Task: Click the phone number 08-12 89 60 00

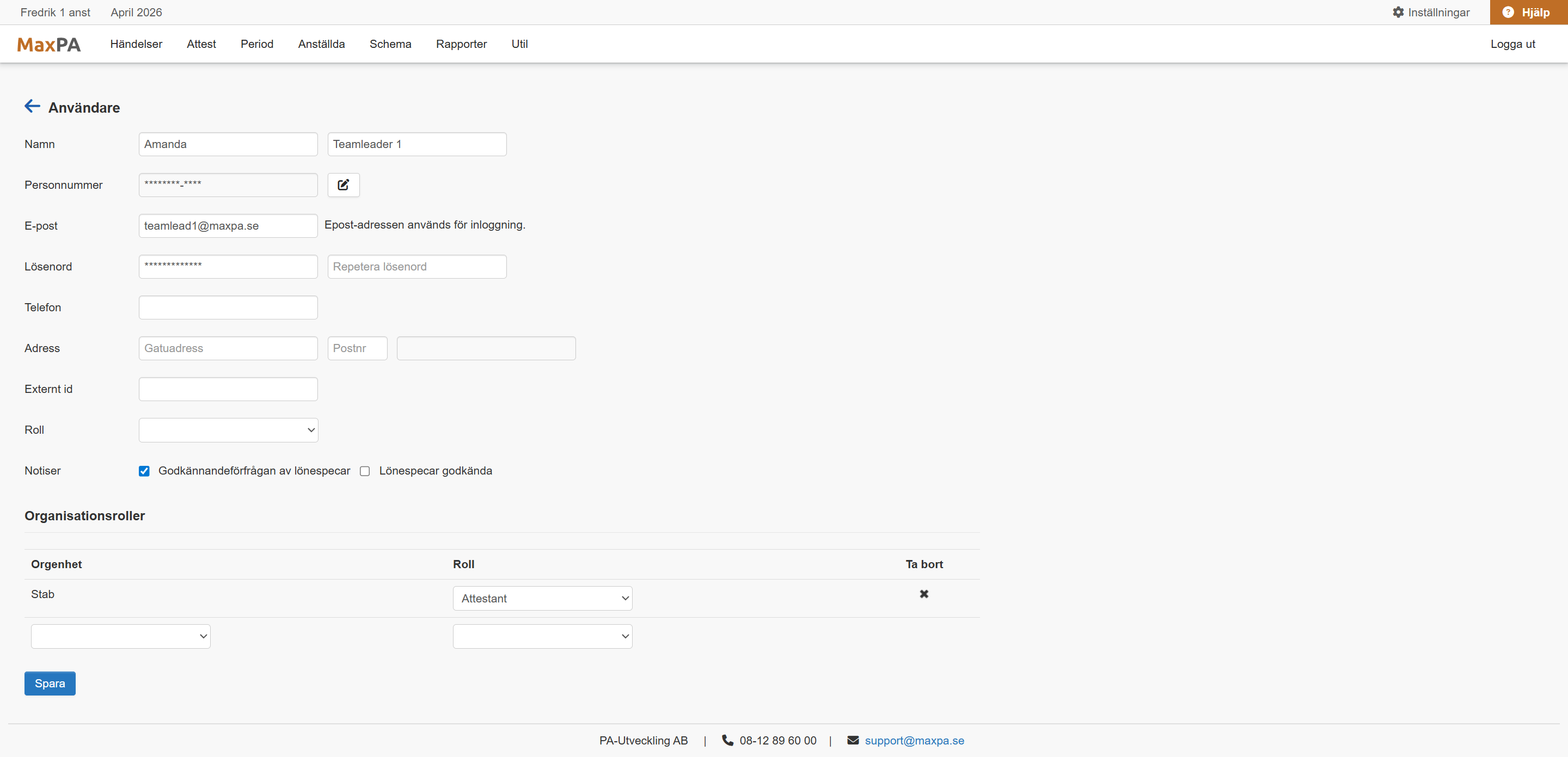Action: pyautogui.click(x=778, y=741)
